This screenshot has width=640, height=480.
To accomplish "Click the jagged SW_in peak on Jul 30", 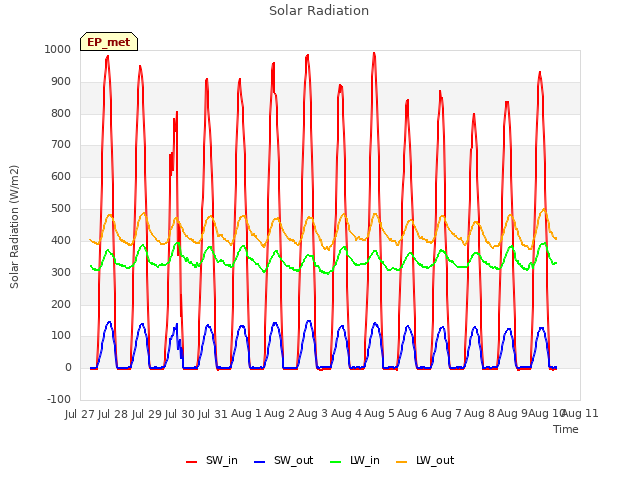I will point(176,112).
